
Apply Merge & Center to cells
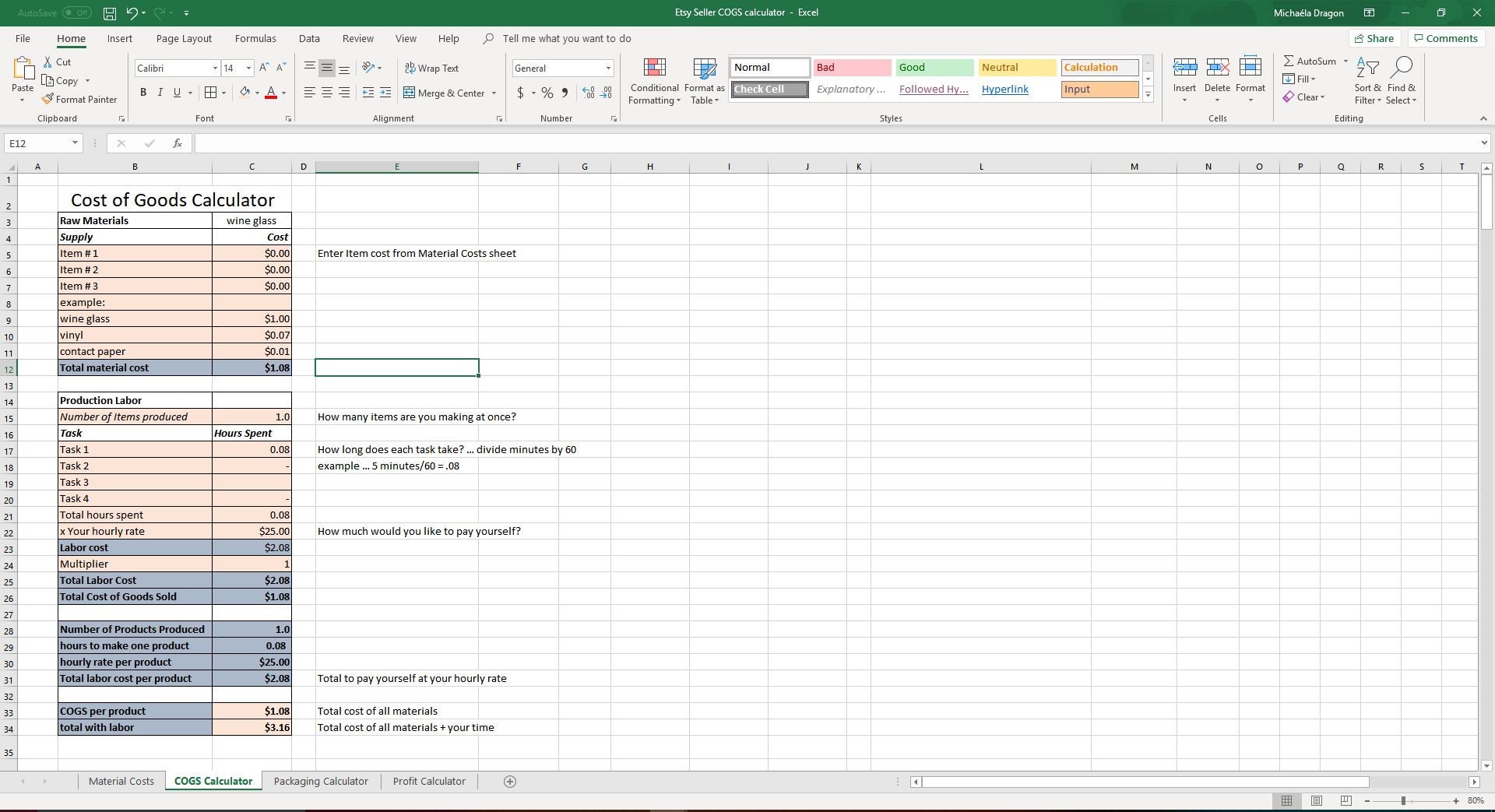445,93
